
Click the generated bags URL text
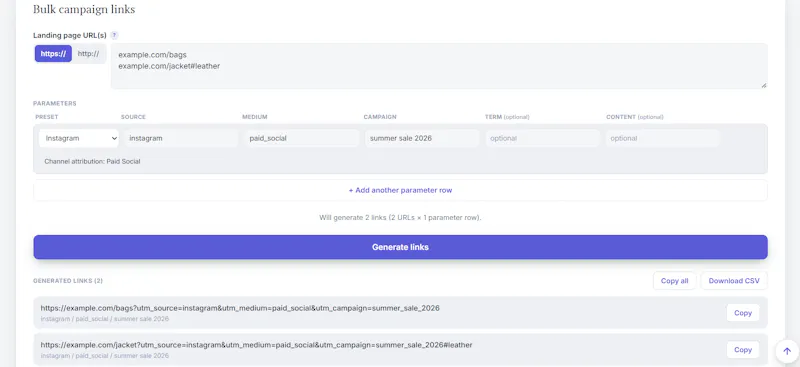tap(240, 308)
